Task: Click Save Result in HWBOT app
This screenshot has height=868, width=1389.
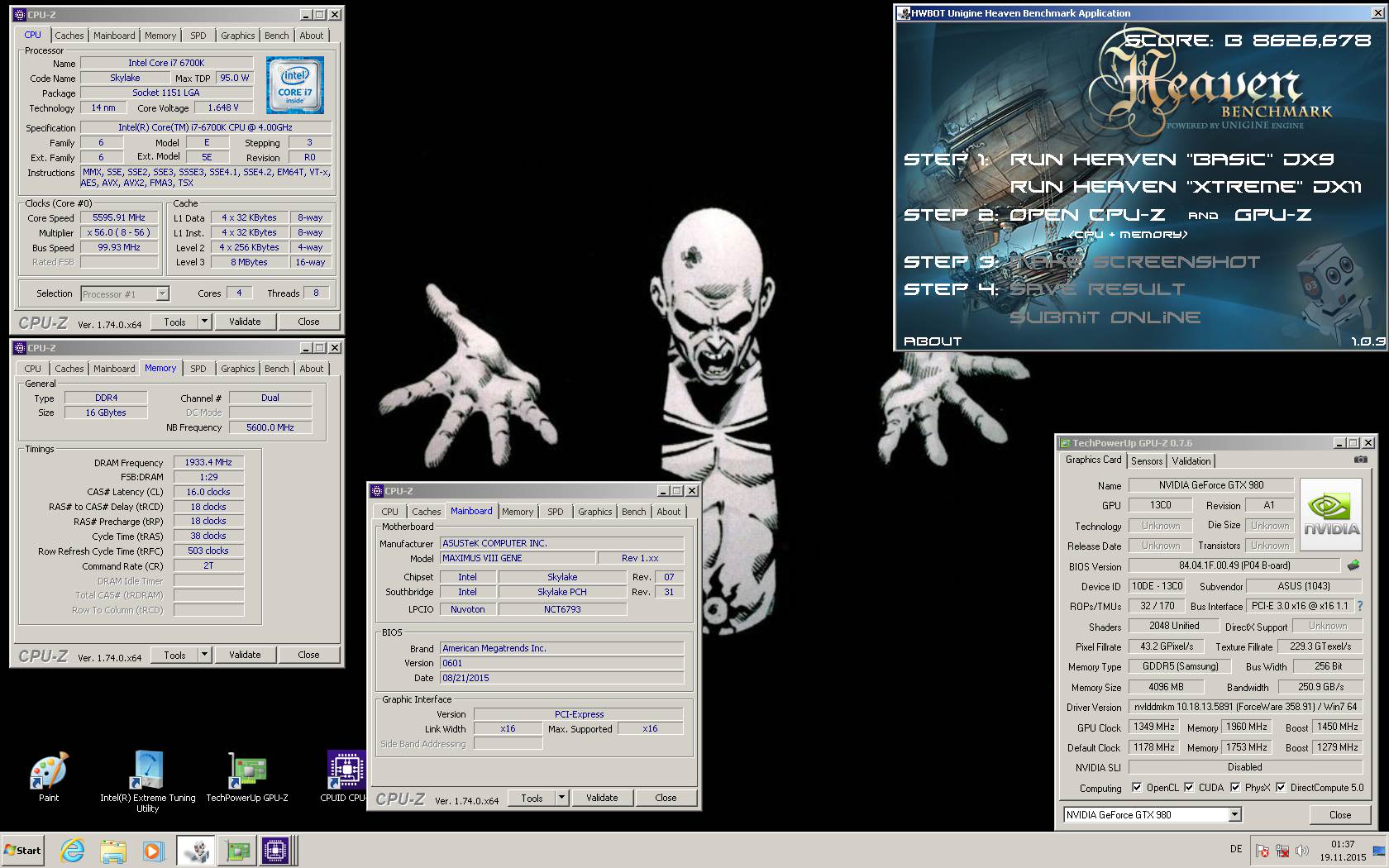Action: [x=1097, y=289]
